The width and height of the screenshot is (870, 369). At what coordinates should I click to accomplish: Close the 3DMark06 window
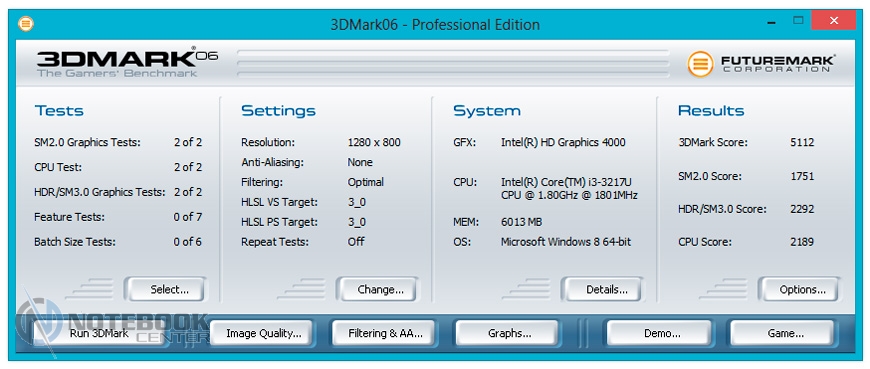pyautogui.click(x=833, y=21)
